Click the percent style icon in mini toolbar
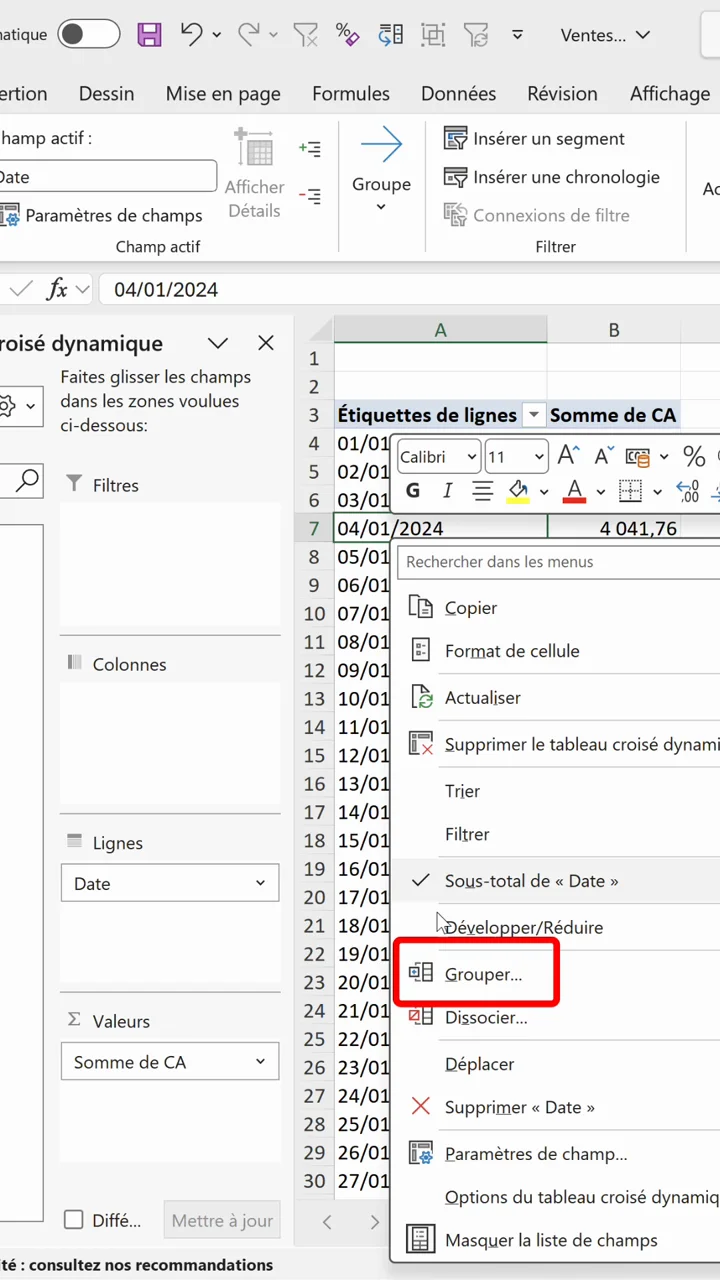Screen dimensions: 720x1280 point(694,457)
